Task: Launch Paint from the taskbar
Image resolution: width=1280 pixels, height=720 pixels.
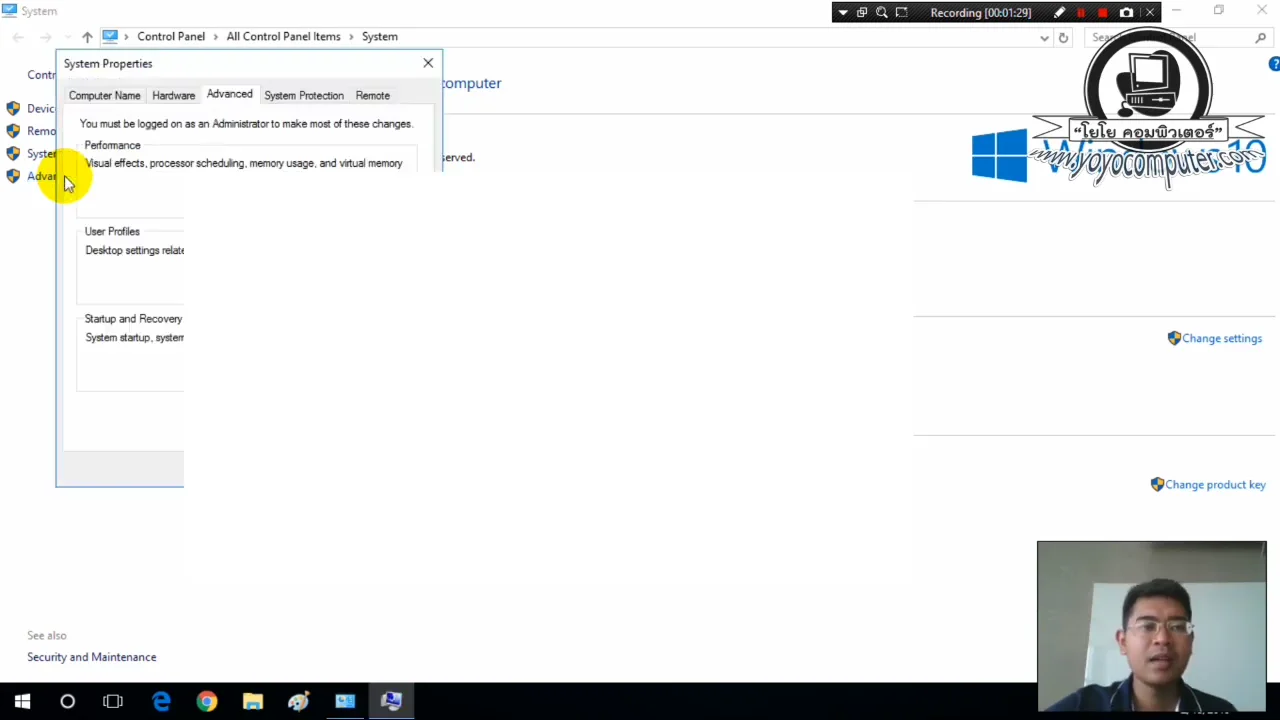Action: click(298, 701)
